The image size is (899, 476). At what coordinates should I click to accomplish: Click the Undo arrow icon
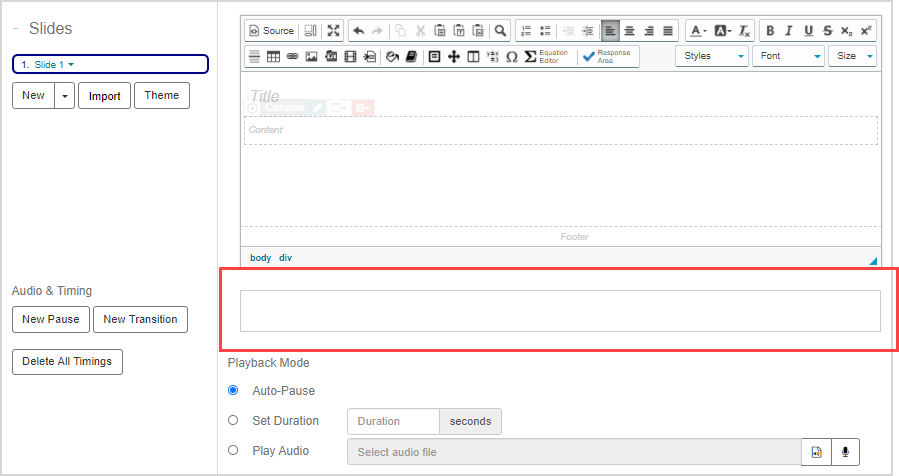pyautogui.click(x=359, y=31)
